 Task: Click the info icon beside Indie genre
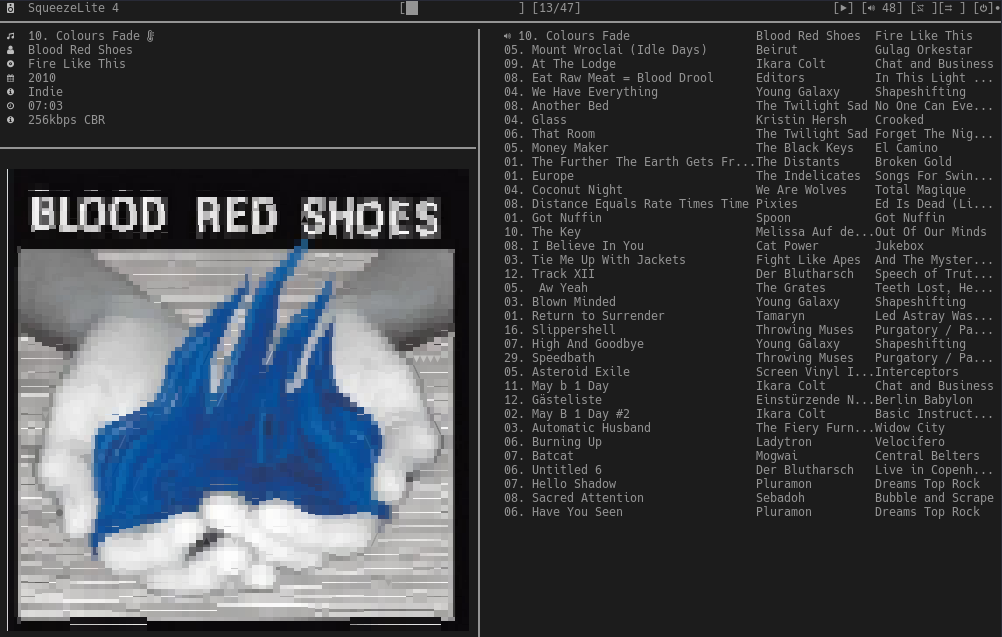10,92
